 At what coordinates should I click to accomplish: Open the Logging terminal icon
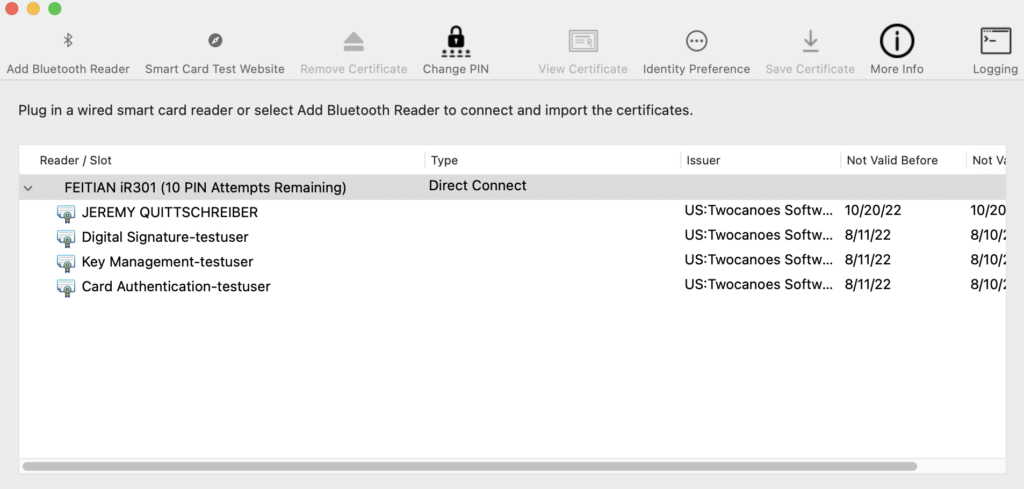pyautogui.click(x=995, y=41)
